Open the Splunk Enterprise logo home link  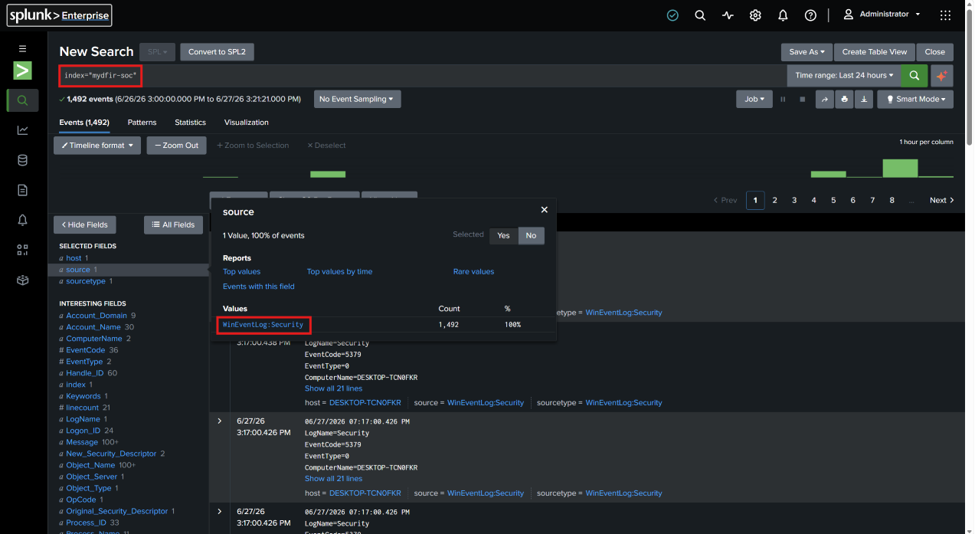(59, 16)
